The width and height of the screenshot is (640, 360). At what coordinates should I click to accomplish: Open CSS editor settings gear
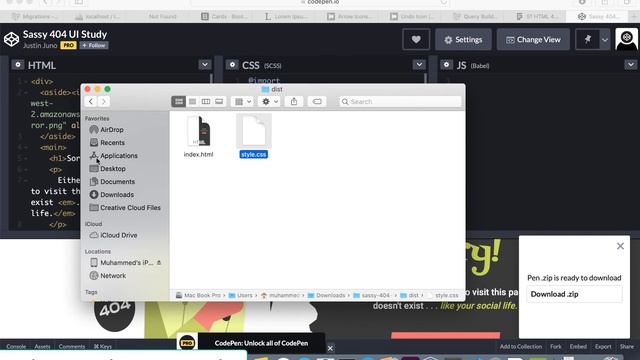(x=232, y=64)
